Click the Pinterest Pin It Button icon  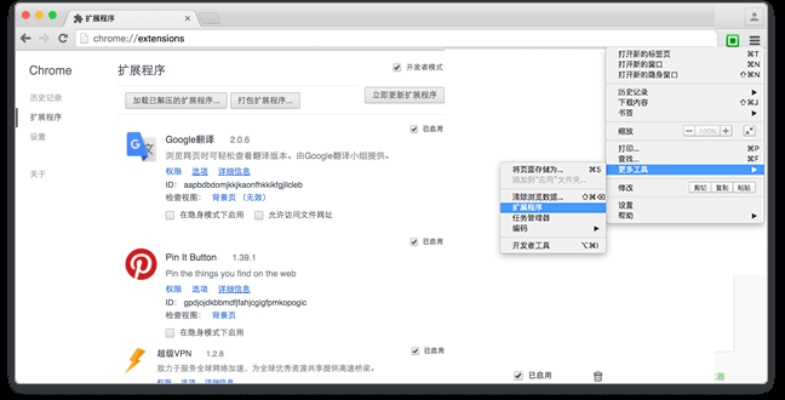[141, 264]
